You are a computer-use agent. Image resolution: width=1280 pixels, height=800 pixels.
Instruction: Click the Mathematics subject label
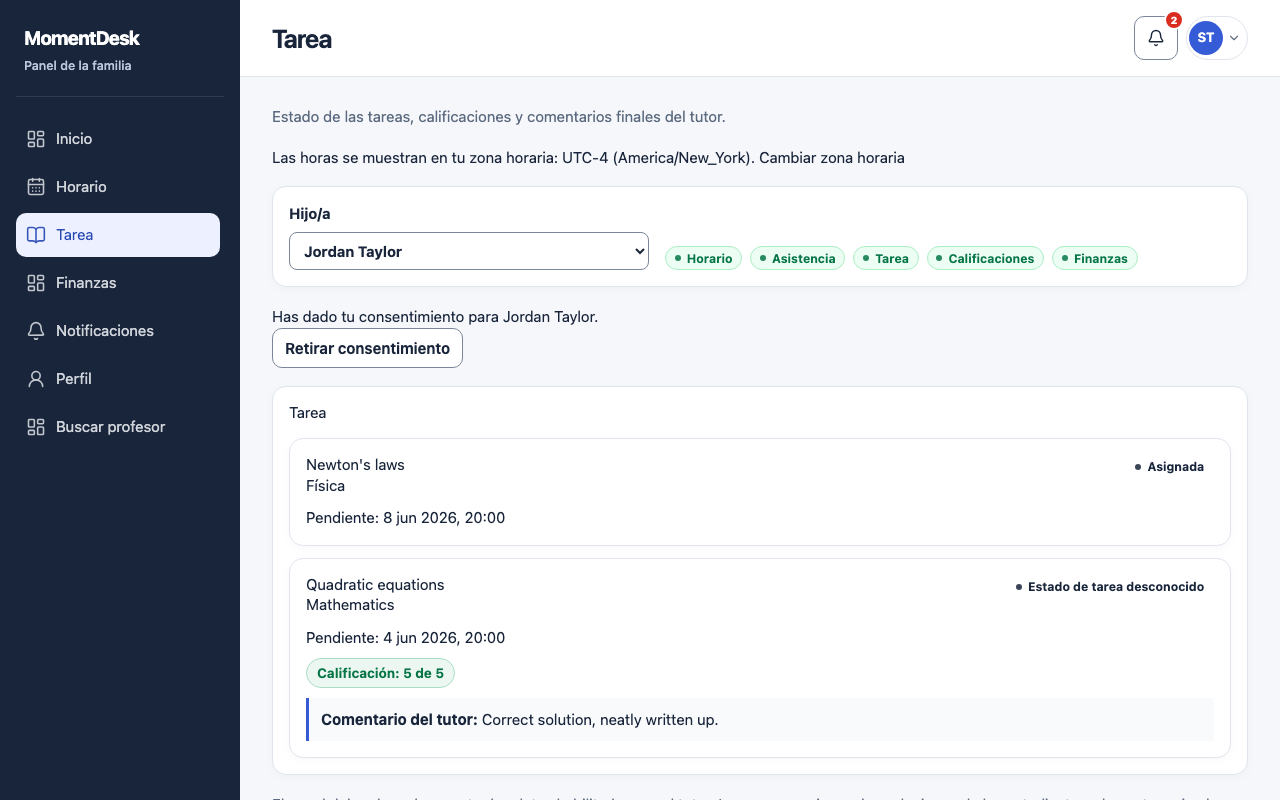point(350,605)
